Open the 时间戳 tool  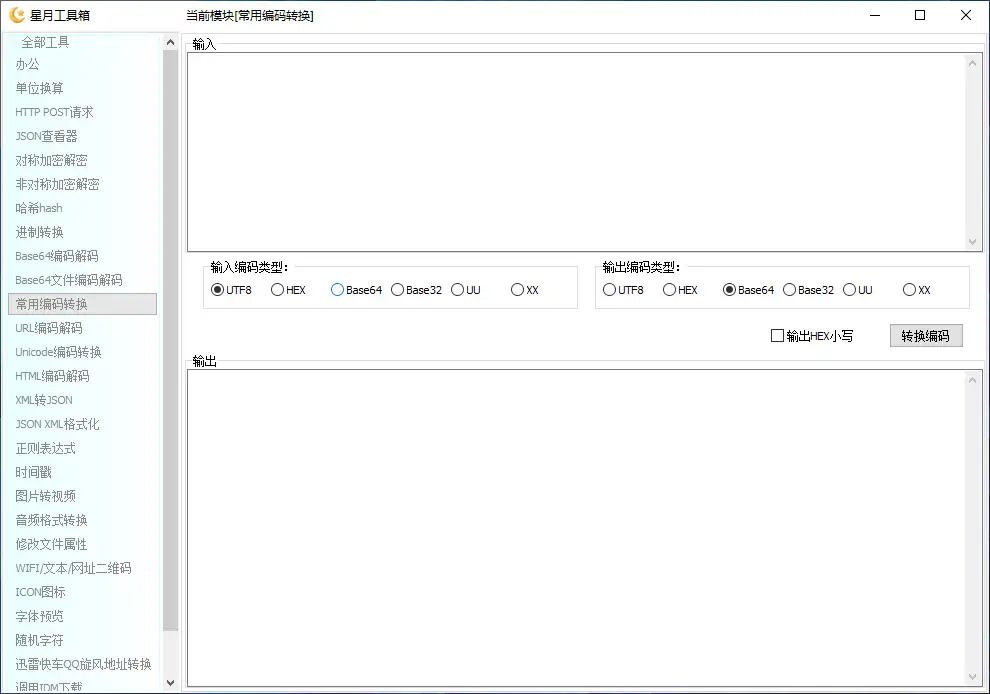33,472
